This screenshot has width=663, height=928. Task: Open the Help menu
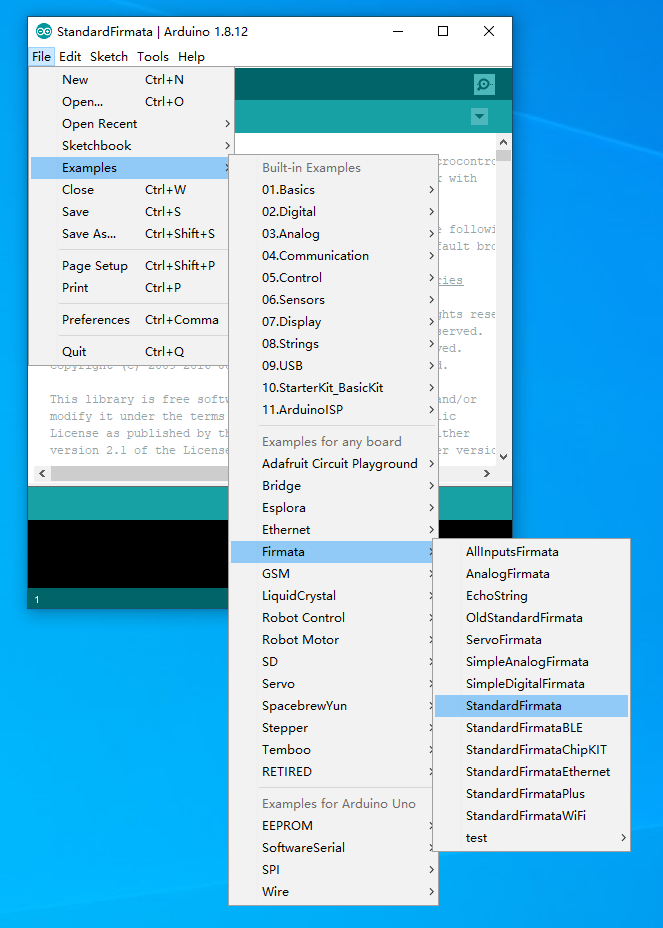(x=191, y=57)
